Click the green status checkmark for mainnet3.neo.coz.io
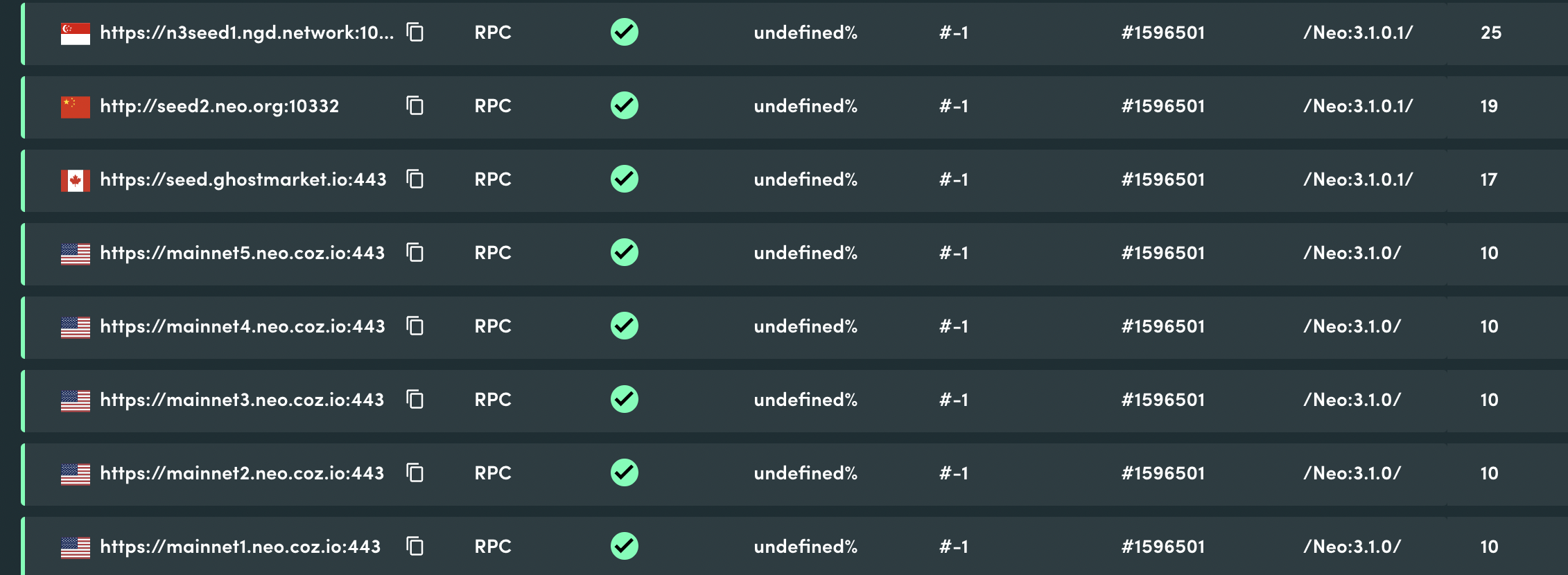 point(623,400)
